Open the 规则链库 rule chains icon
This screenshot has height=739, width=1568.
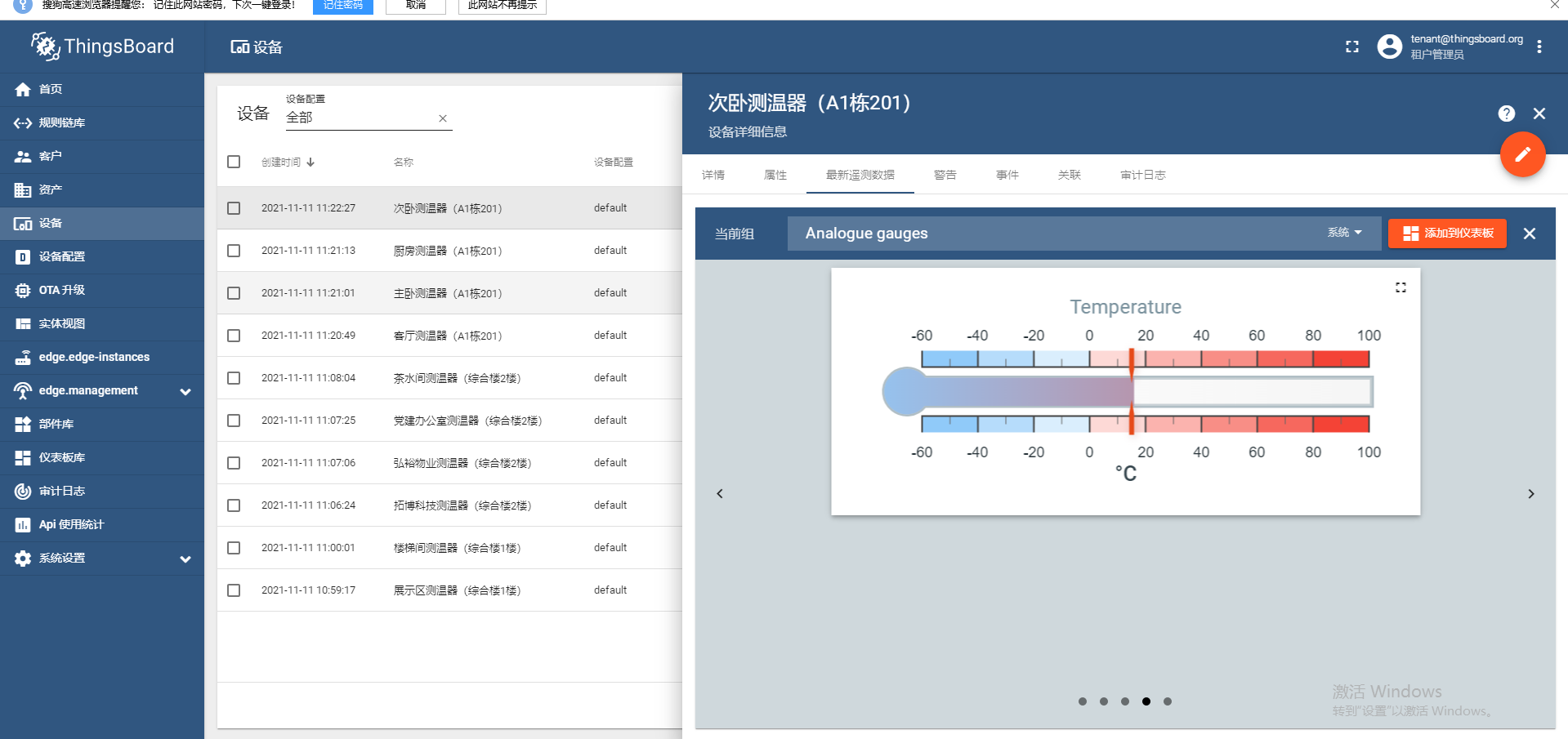coord(23,123)
